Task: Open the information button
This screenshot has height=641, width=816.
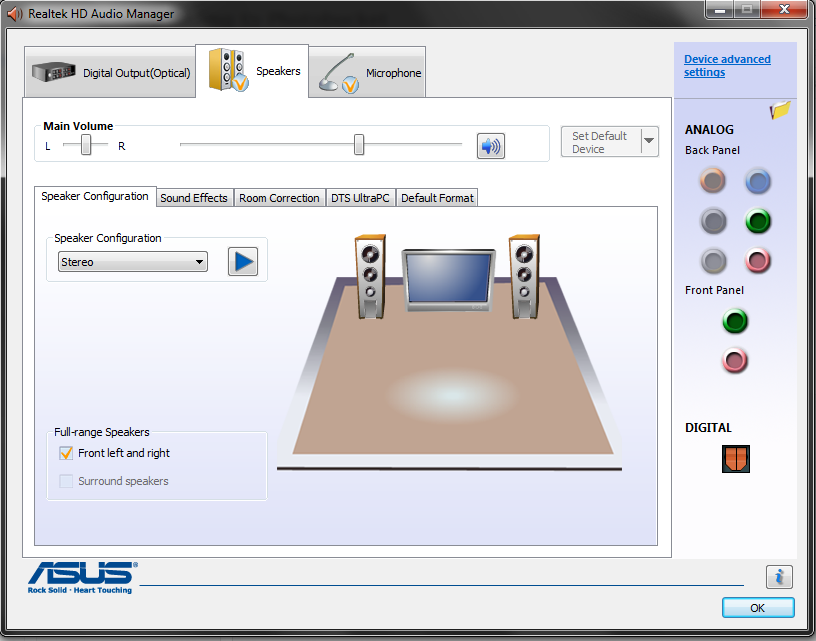Action: coord(779,576)
